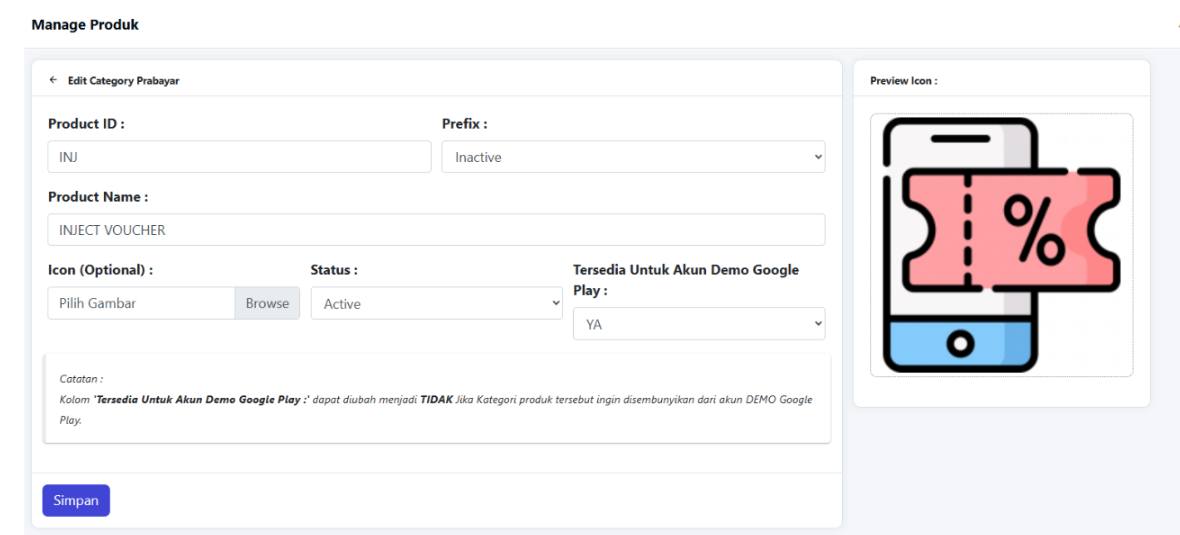Click the Icon (Optional) label
Viewport: 1180px width, 535px height.
coord(100,270)
